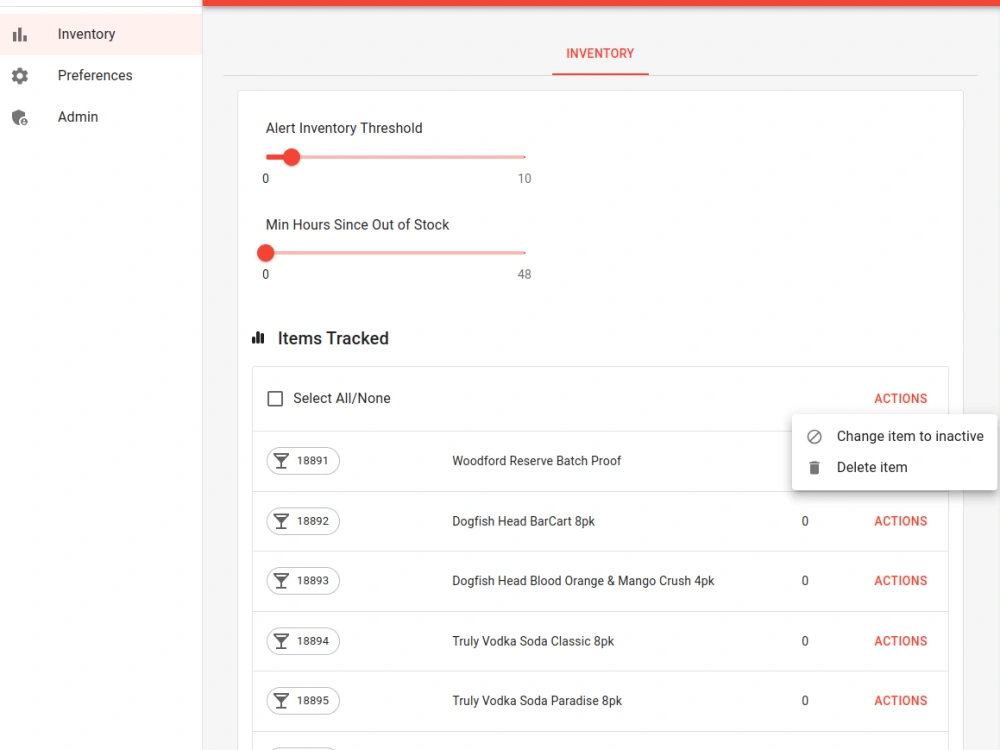The height and width of the screenshot is (750, 1000).
Task: Open ACTIONS for Truly Vodka Soda Paradise 8pk
Action: coord(901,700)
